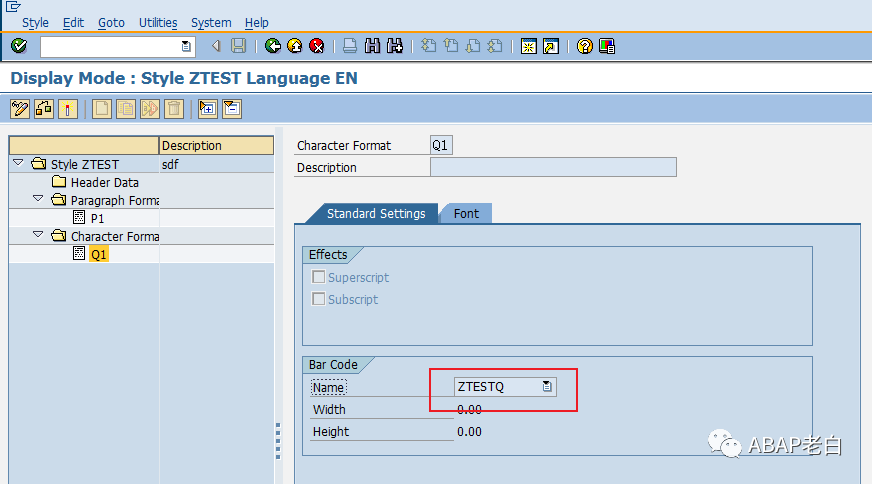Click the Create New Session icon
Viewport: 872px width, 484px height.
click(528, 46)
